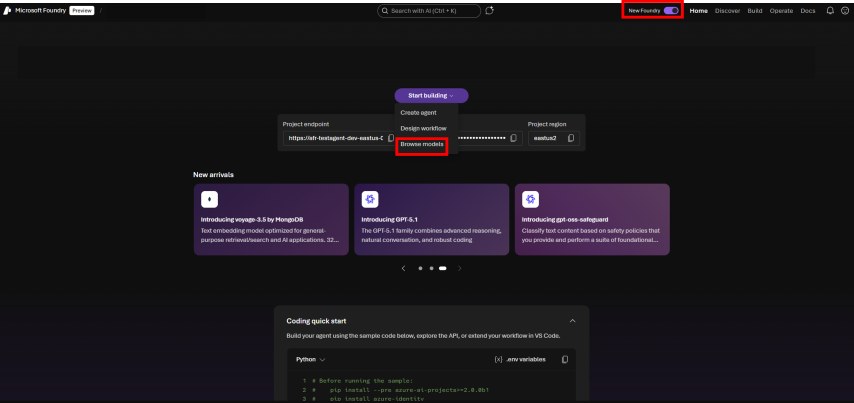Open the Operate tab
Image resolution: width=854 pixels, height=403 pixels.
click(x=781, y=11)
